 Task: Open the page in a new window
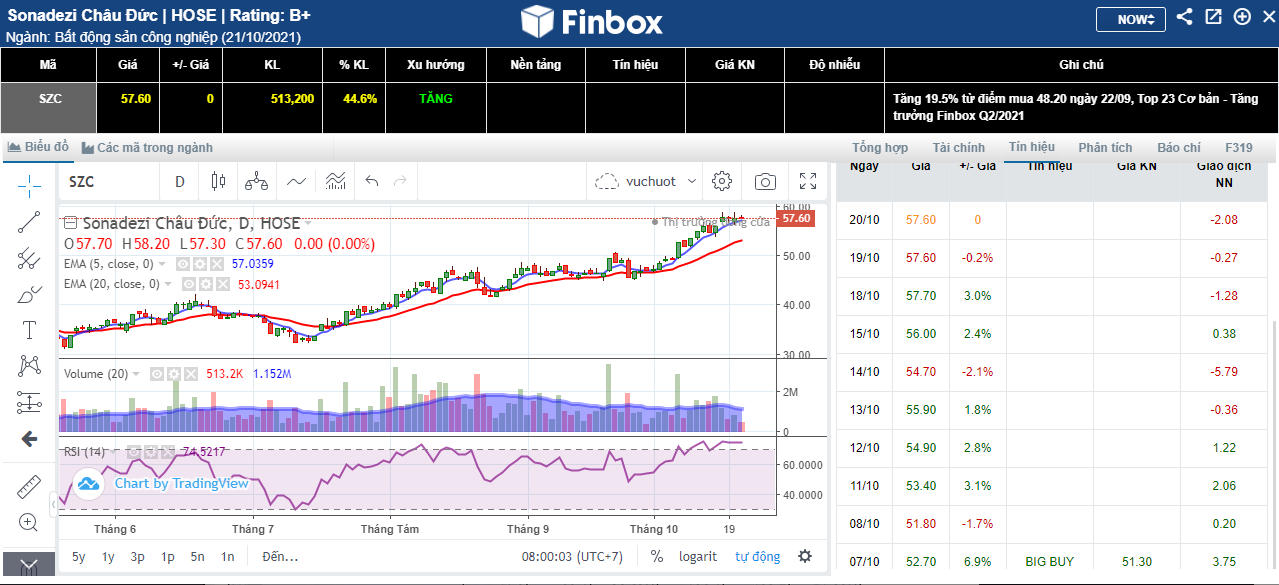coord(1213,17)
